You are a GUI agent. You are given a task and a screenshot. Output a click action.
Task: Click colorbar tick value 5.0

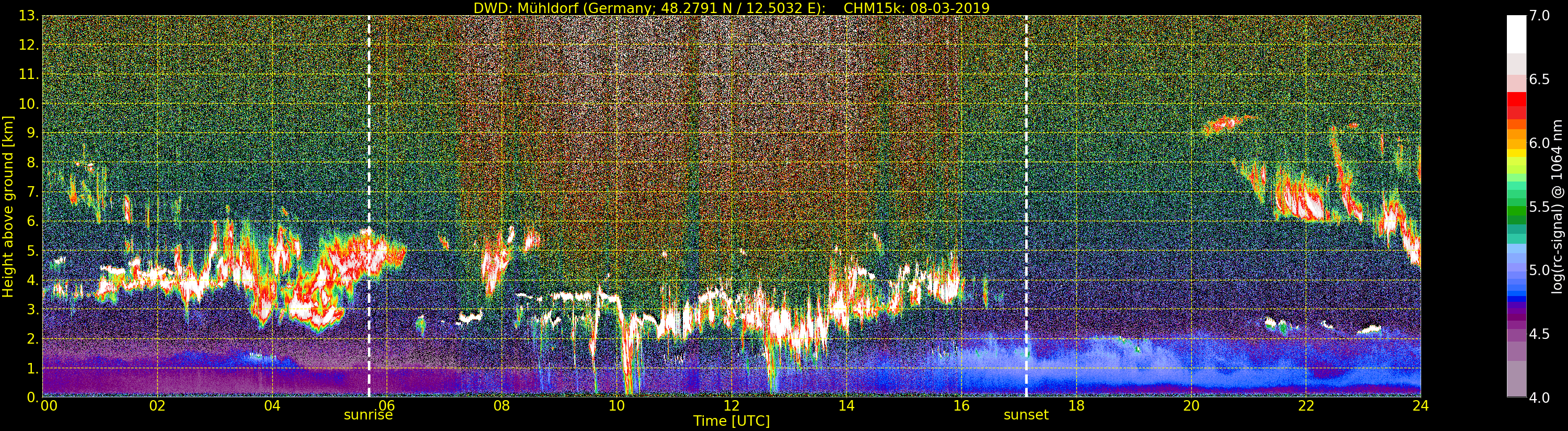1539,270
